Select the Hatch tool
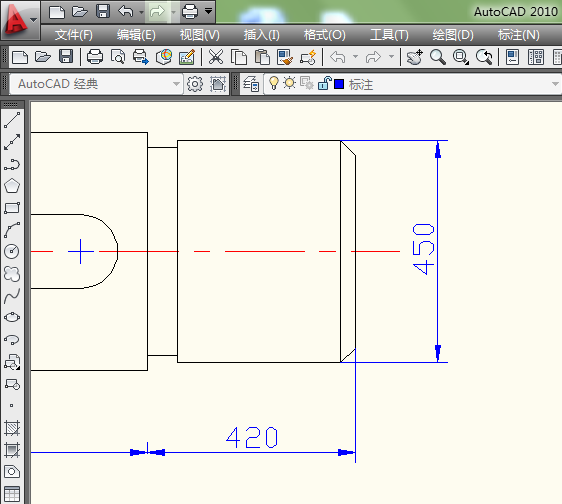This screenshot has width=562, height=504. [12, 428]
